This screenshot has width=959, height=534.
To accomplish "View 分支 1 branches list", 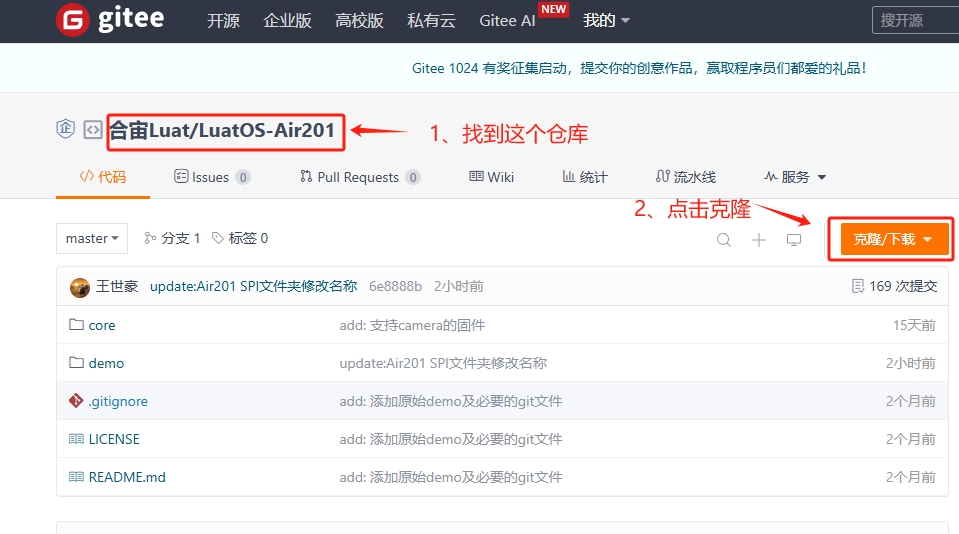I will [x=172, y=239].
